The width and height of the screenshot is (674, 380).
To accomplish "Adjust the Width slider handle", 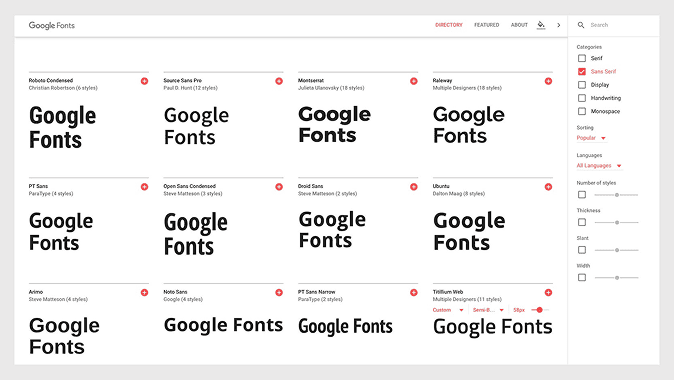I will click(x=617, y=277).
